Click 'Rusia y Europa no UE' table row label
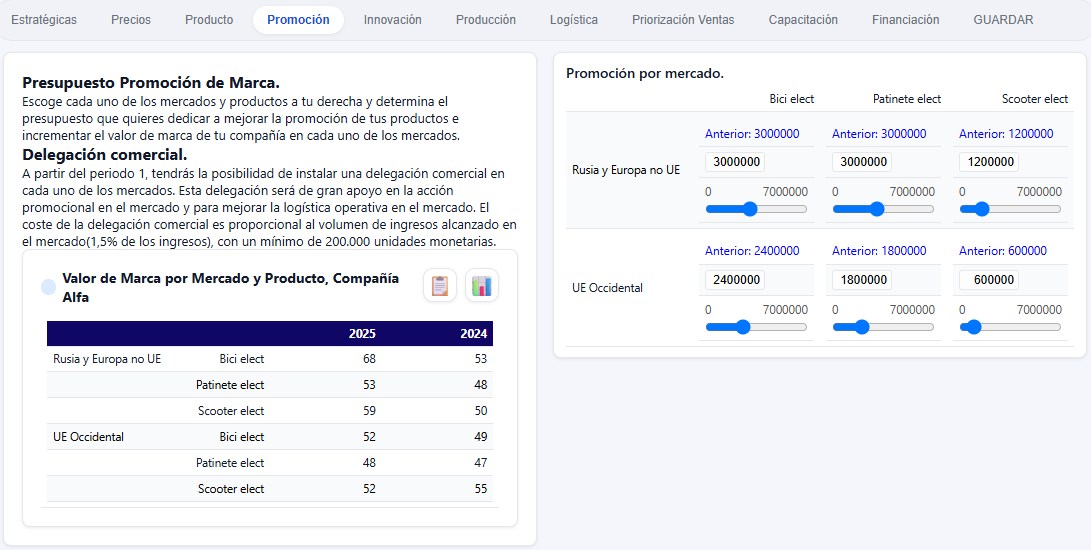Screen dimensions: 1091x550 [x=107, y=359]
